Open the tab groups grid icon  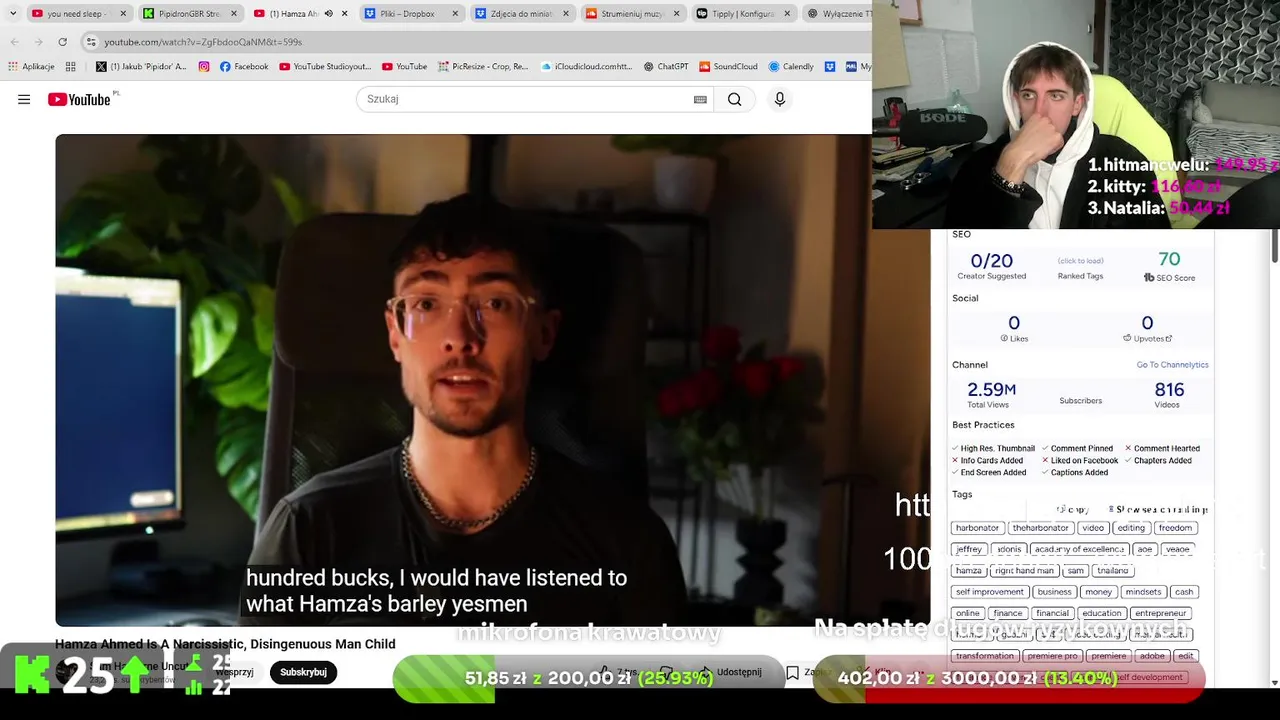coord(70,67)
